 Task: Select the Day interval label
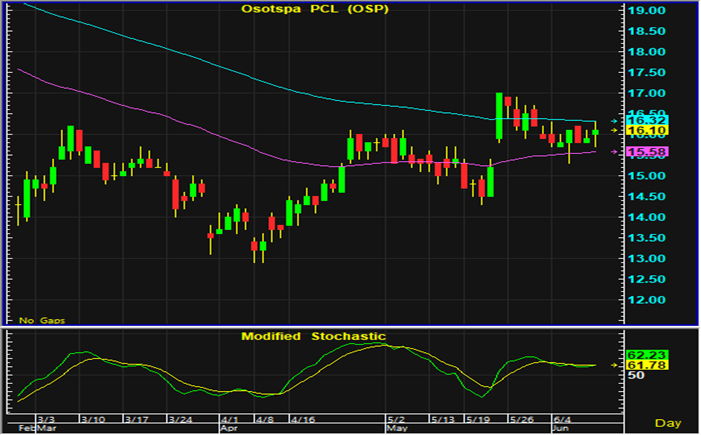click(x=668, y=423)
